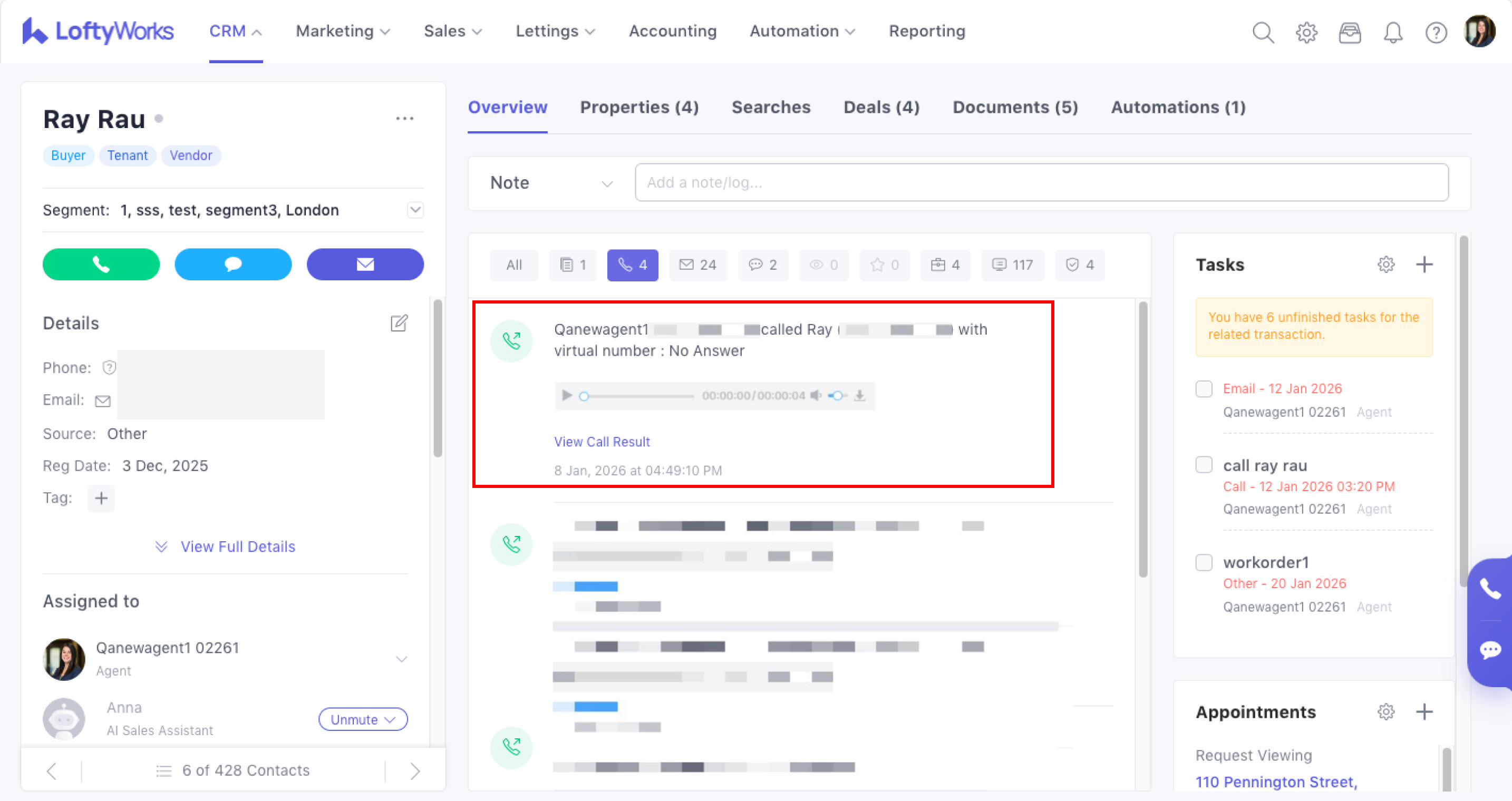This screenshot has height=801, width=1512.
Task: Add a new task with plus icon
Action: pos(1424,265)
